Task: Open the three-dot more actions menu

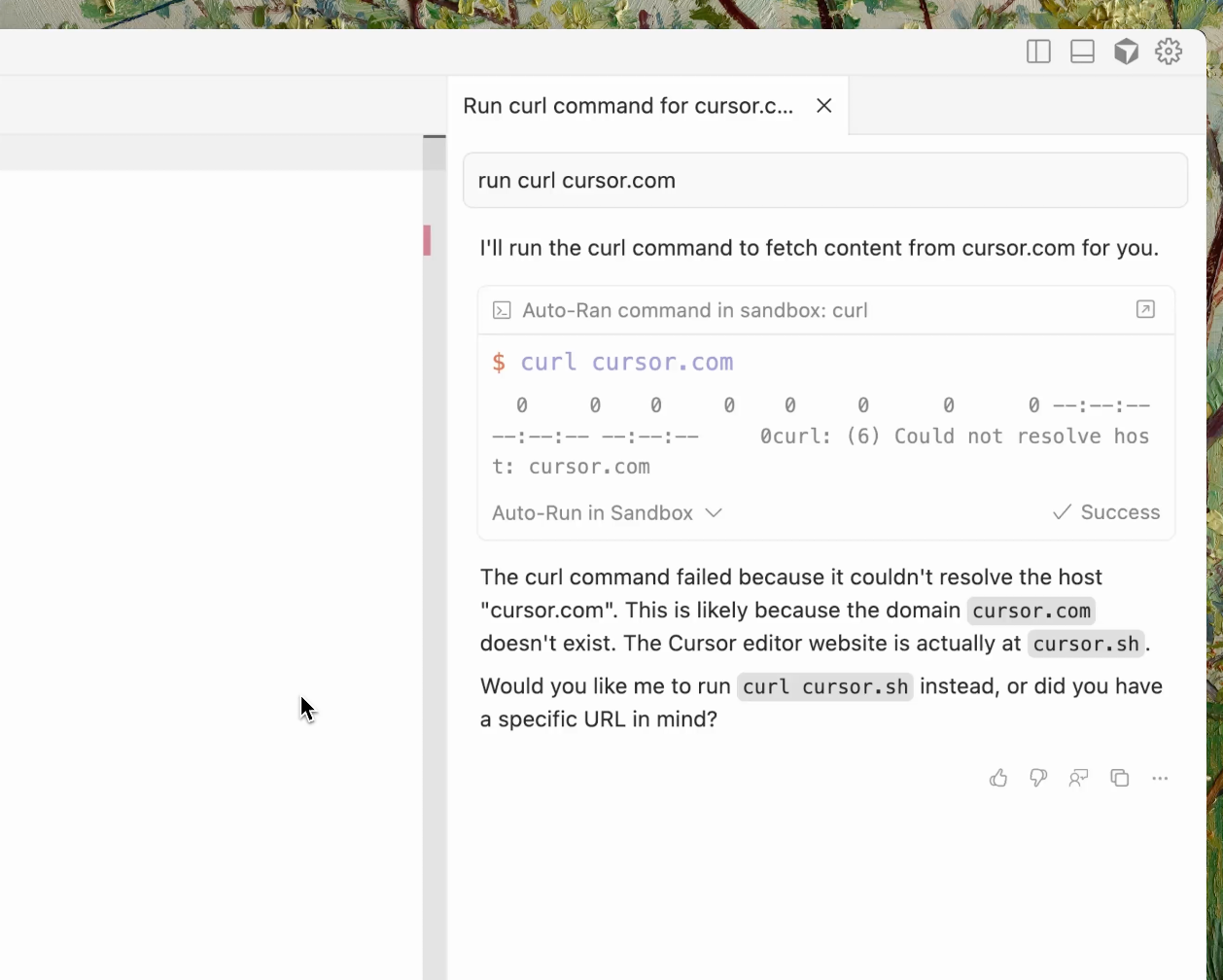Action: [1160, 778]
